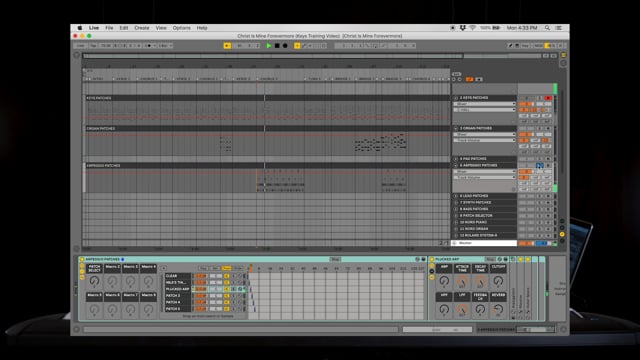
Task: Collapse the Keys Patches track
Action: 456,98
